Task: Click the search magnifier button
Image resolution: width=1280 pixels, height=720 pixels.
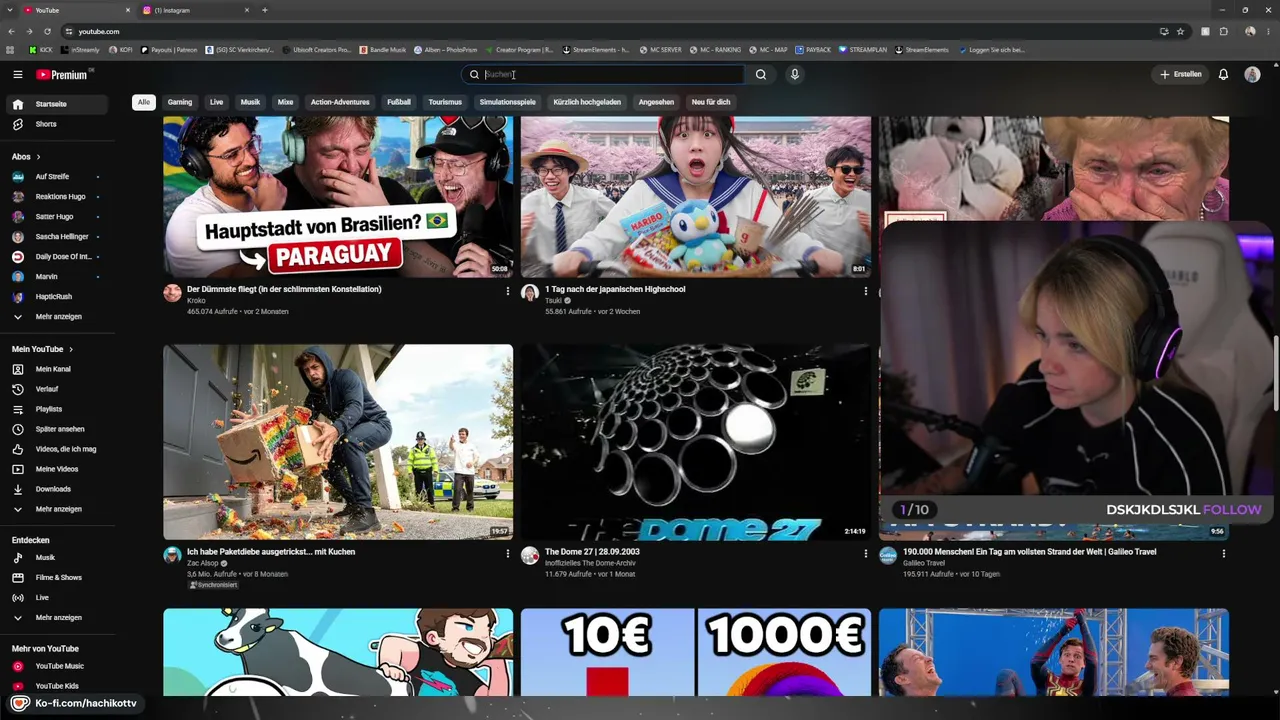Action: 761,74
